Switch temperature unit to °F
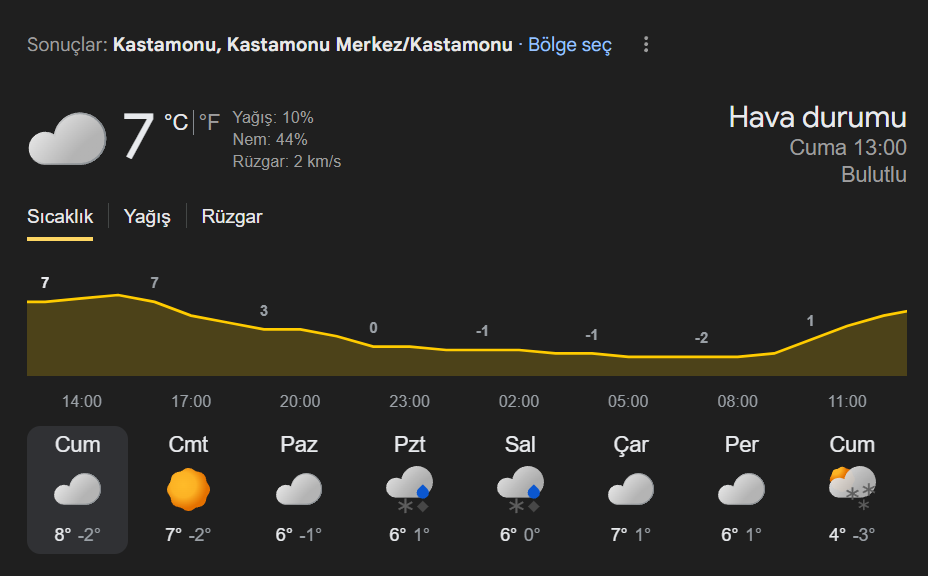The image size is (928, 576). [209, 123]
